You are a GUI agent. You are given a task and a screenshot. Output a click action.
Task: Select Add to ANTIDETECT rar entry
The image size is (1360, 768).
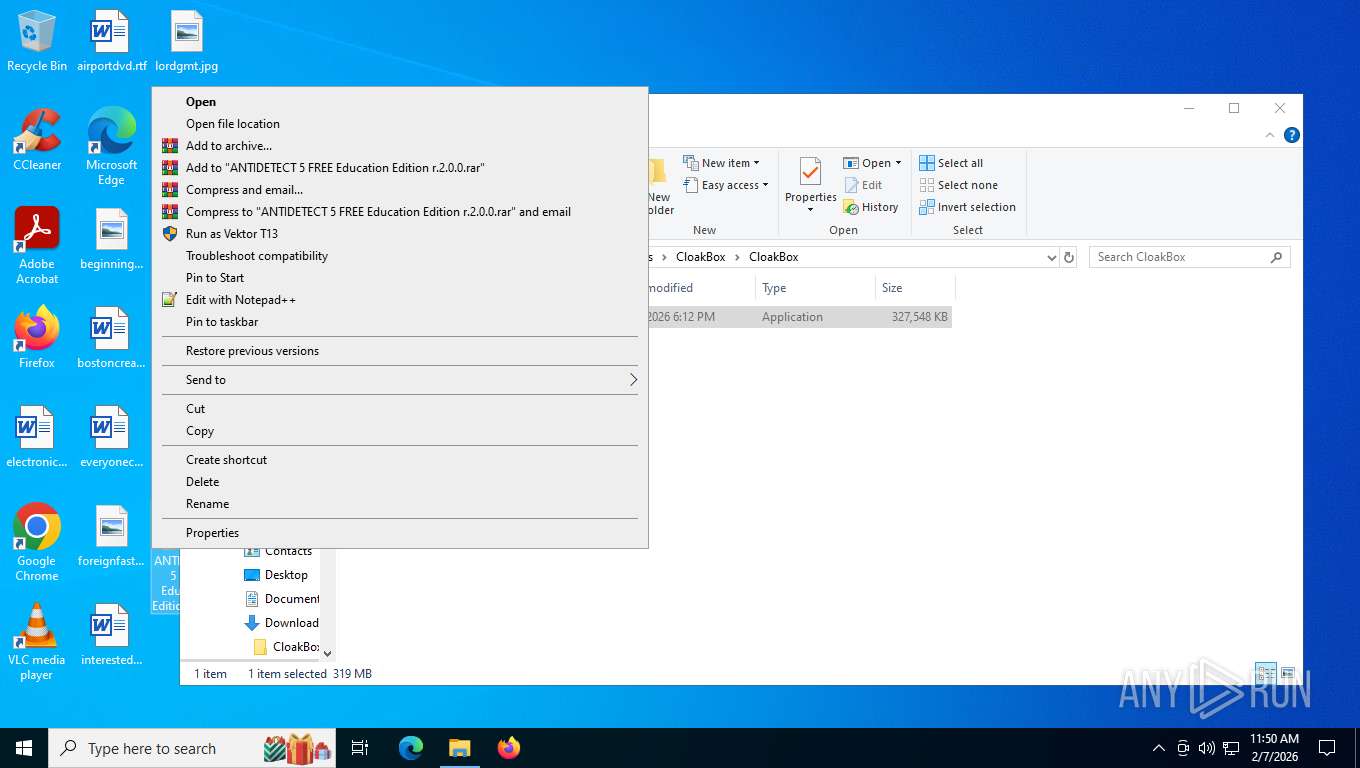point(400,168)
